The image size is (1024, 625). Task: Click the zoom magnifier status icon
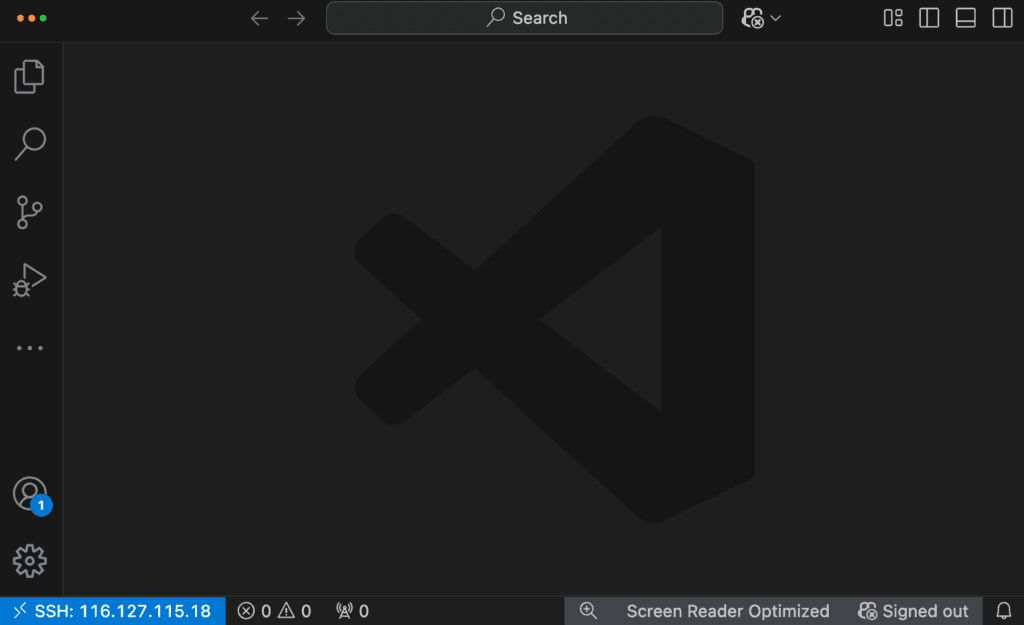(588, 611)
